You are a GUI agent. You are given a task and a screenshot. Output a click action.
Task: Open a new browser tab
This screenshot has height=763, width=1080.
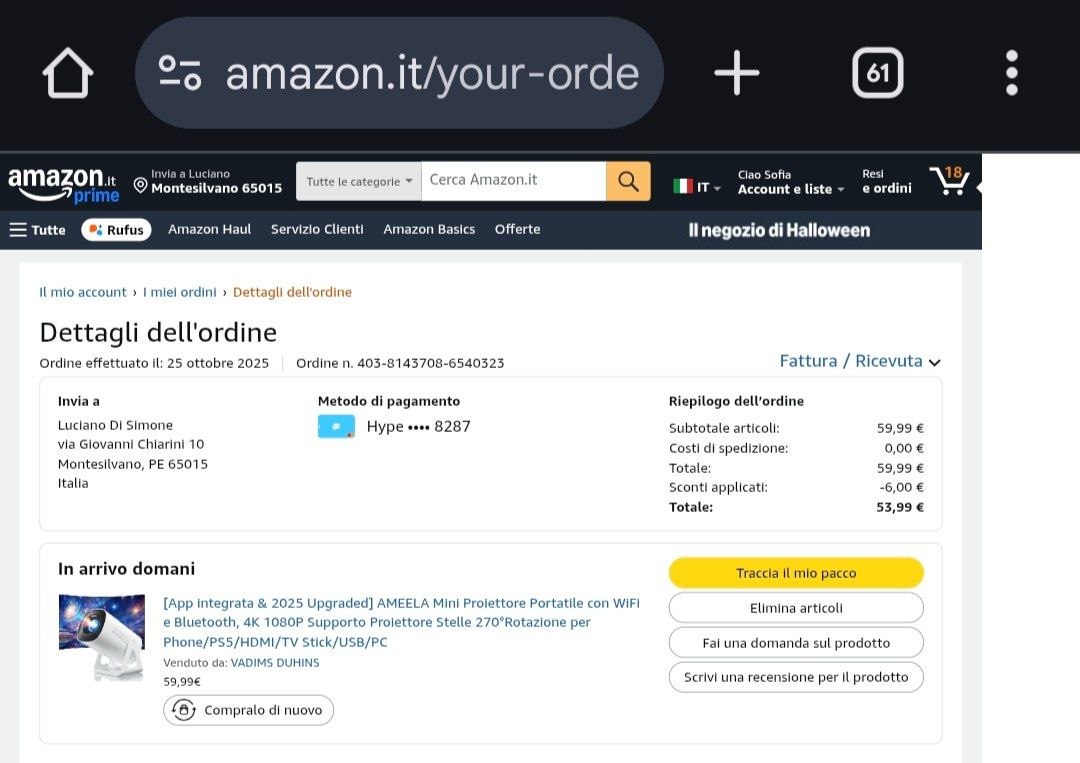tap(737, 73)
